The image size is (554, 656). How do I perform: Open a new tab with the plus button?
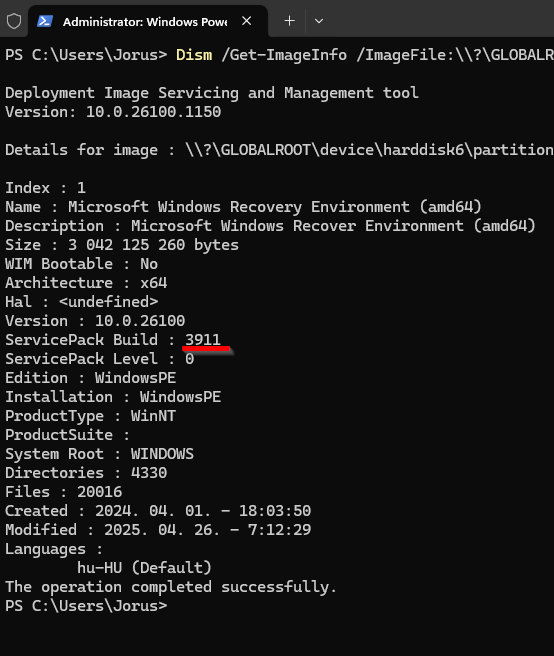(289, 21)
